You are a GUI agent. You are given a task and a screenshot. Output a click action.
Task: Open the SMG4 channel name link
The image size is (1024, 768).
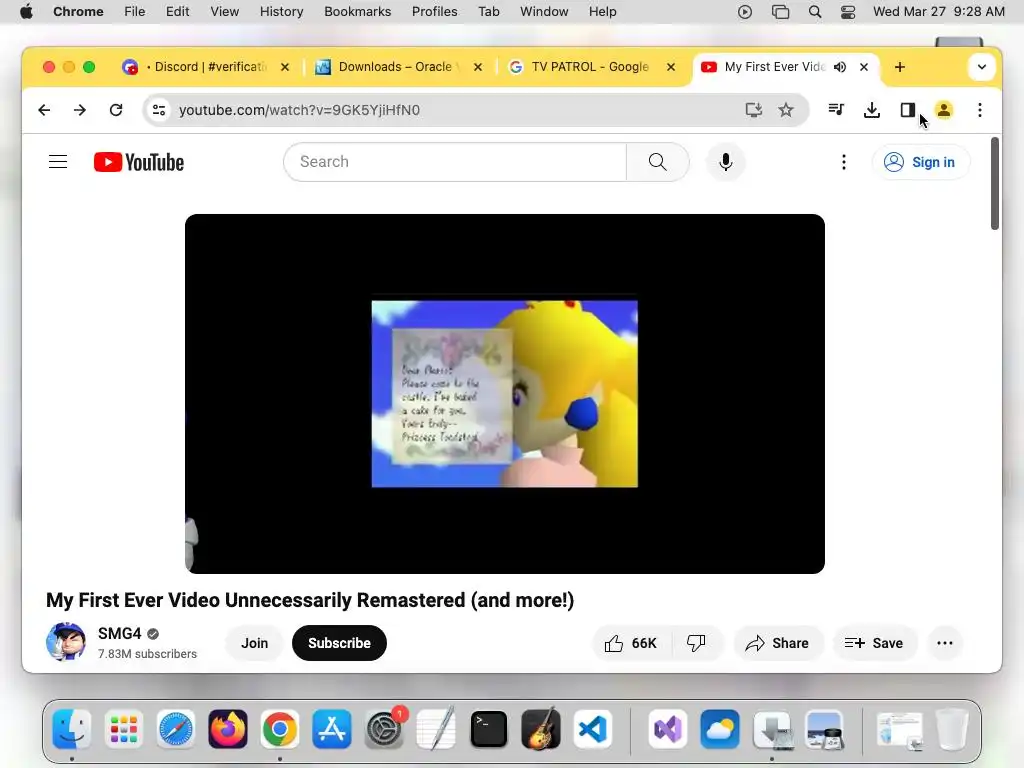(x=120, y=633)
